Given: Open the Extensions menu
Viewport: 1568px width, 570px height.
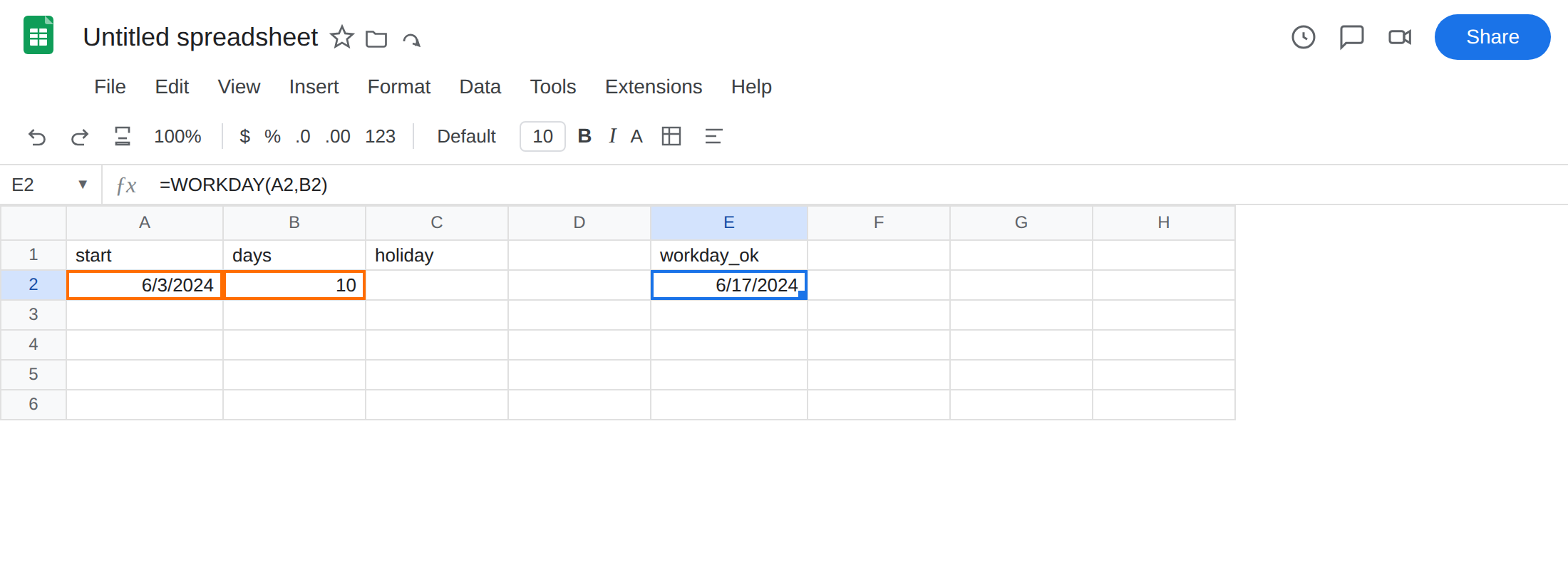Looking at the screenshot, I should pos(654,87).
